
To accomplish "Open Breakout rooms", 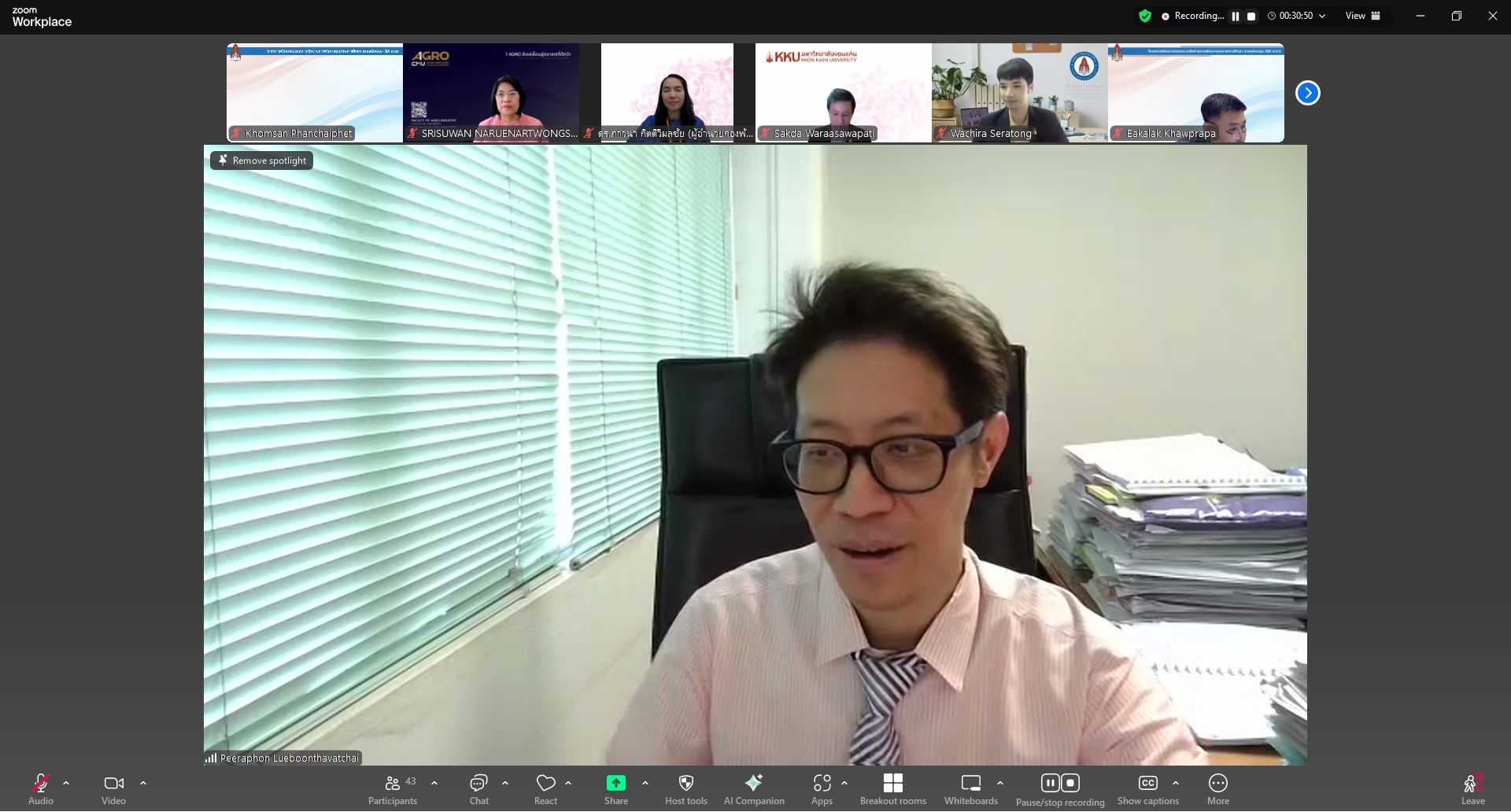I will (892, 789).
